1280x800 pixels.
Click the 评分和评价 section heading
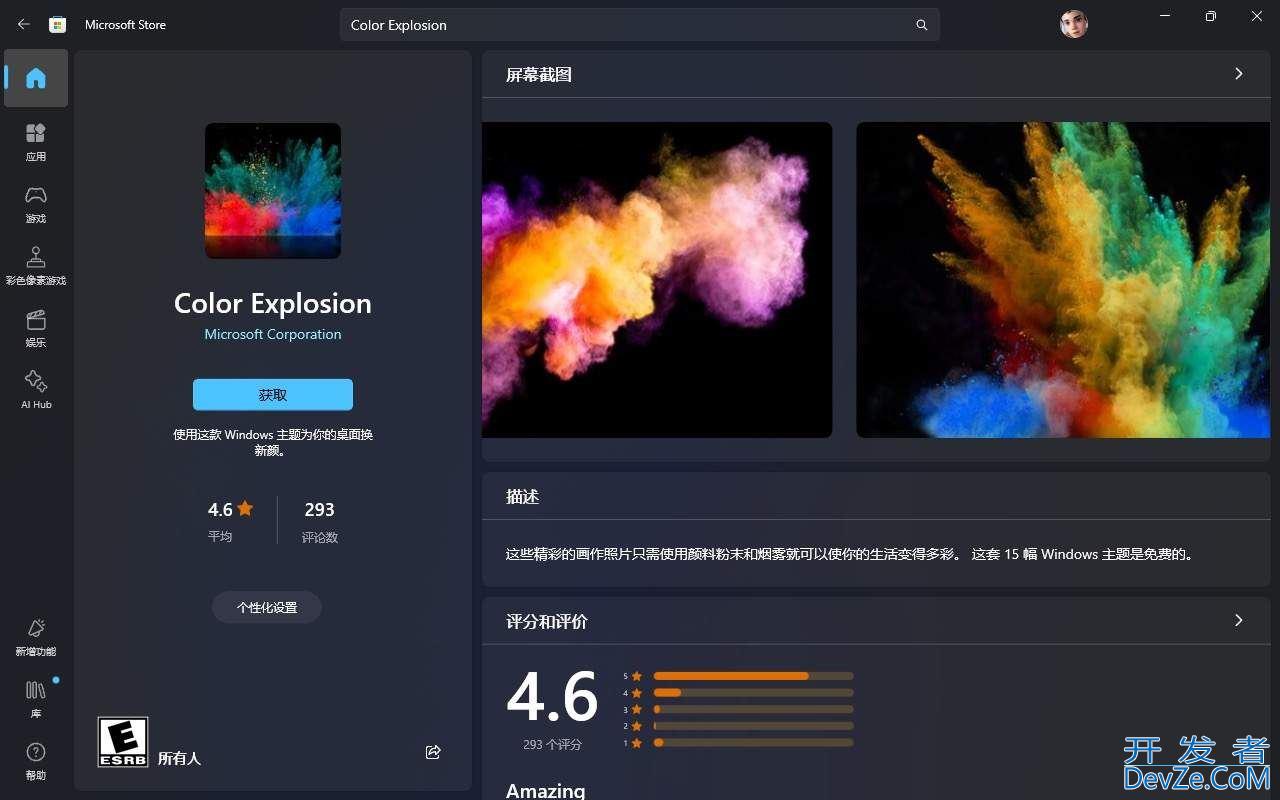[547, 622]
